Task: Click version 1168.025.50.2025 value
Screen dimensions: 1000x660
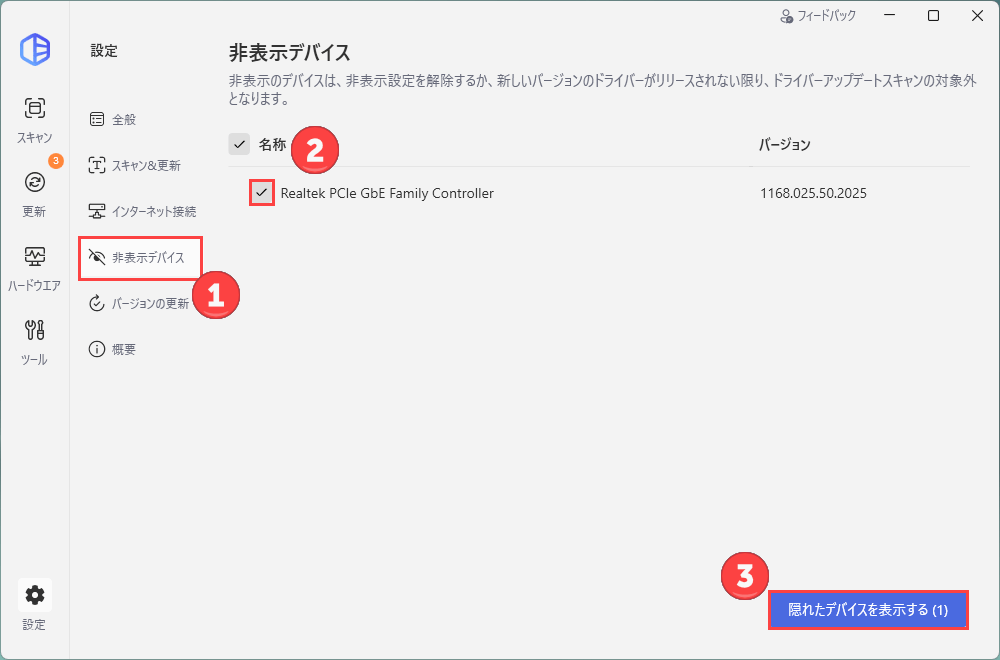Action: coord(813,193)
